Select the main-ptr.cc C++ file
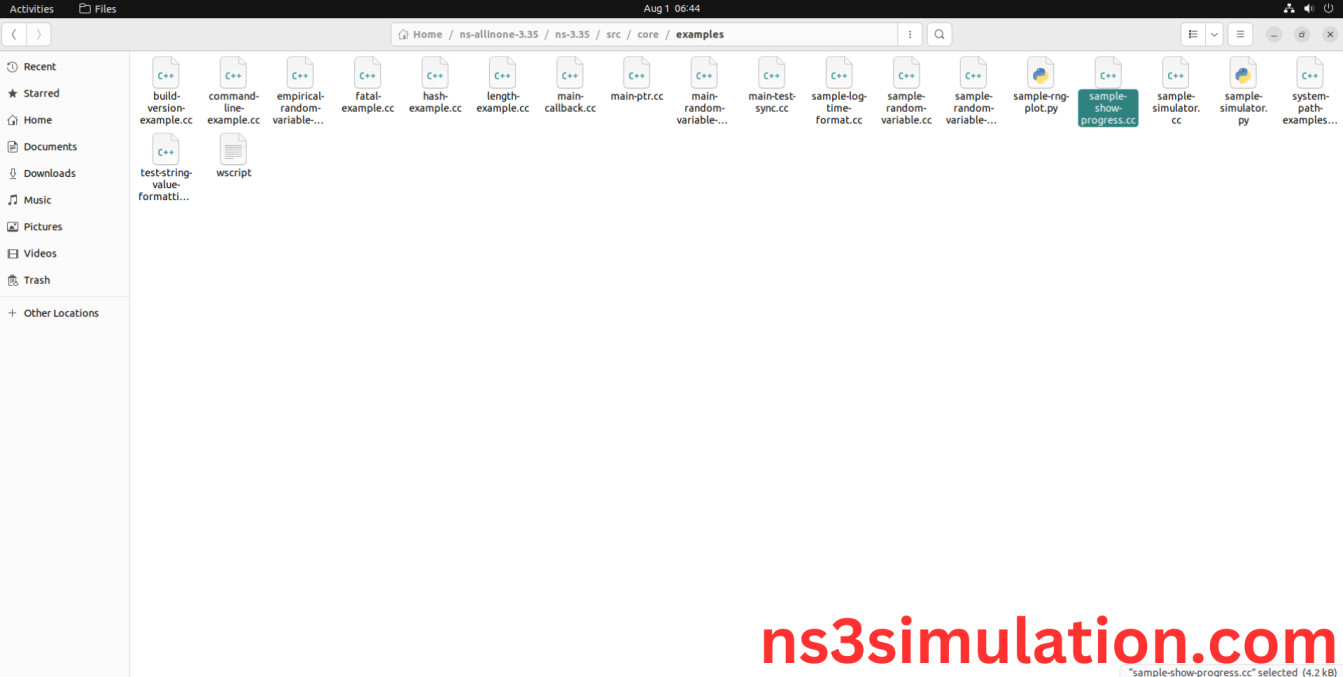Image resolution: width=1343 pixels, height=677 pixels. (x=637, y=75)
